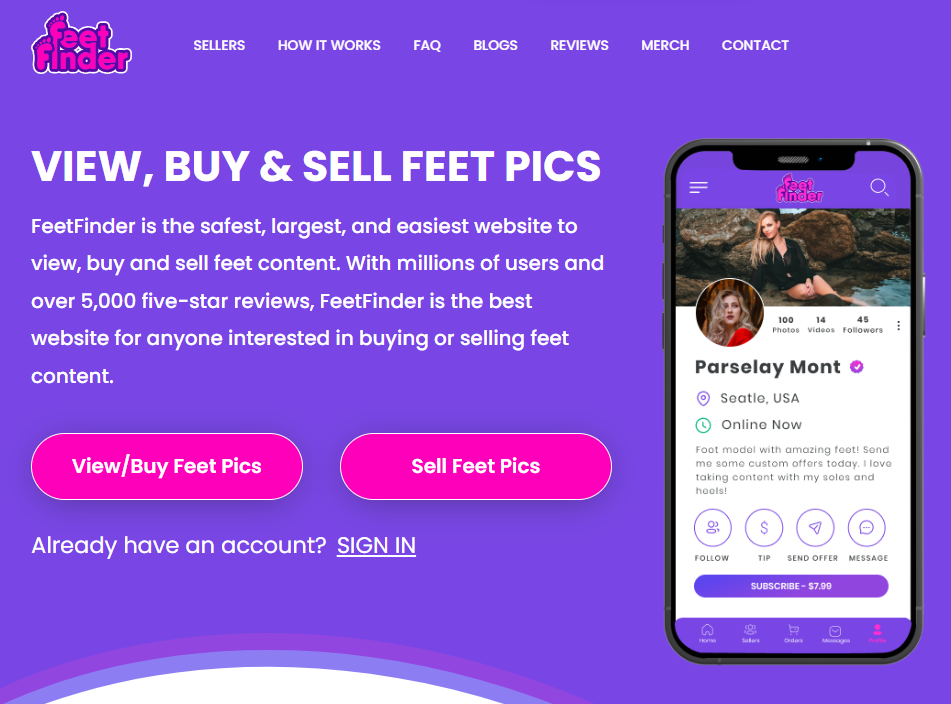
Task: Open the Merch navigation link
Action: point(665,45)
